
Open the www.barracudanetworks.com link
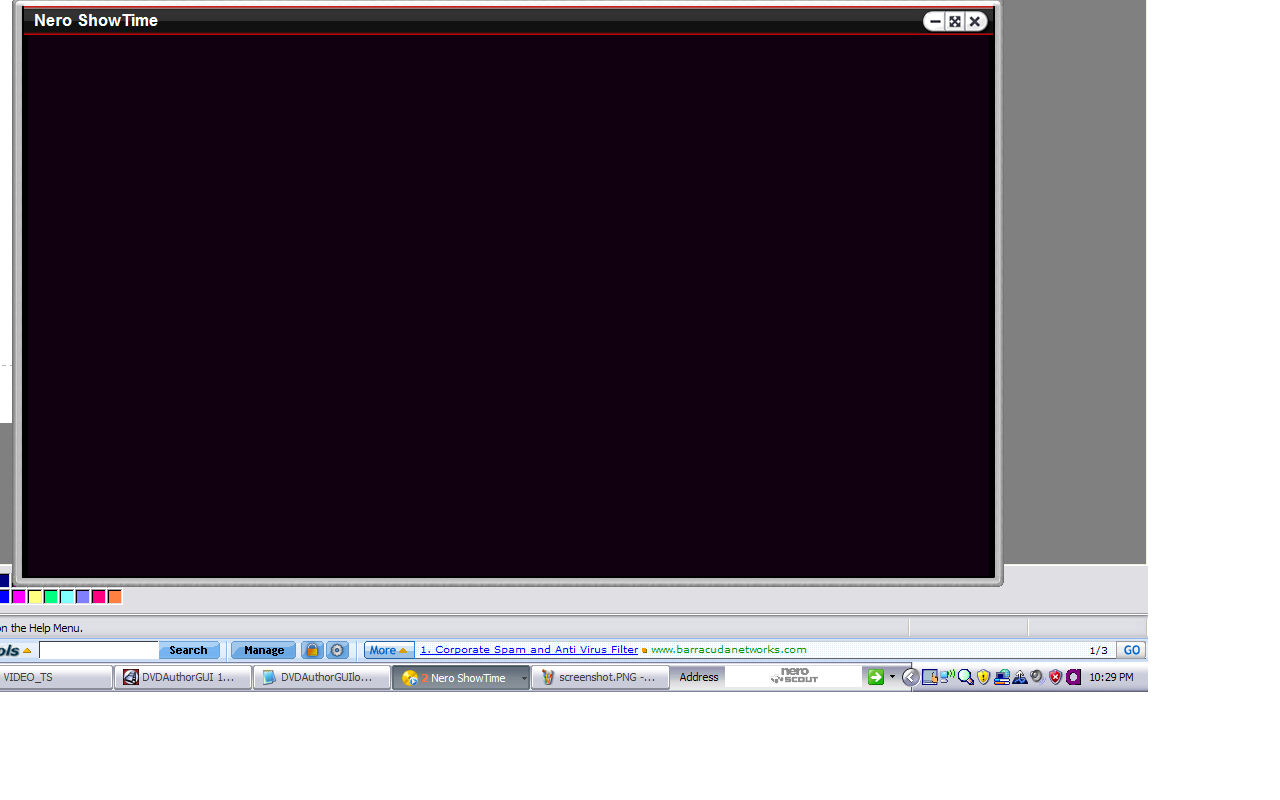click(728, 650)
